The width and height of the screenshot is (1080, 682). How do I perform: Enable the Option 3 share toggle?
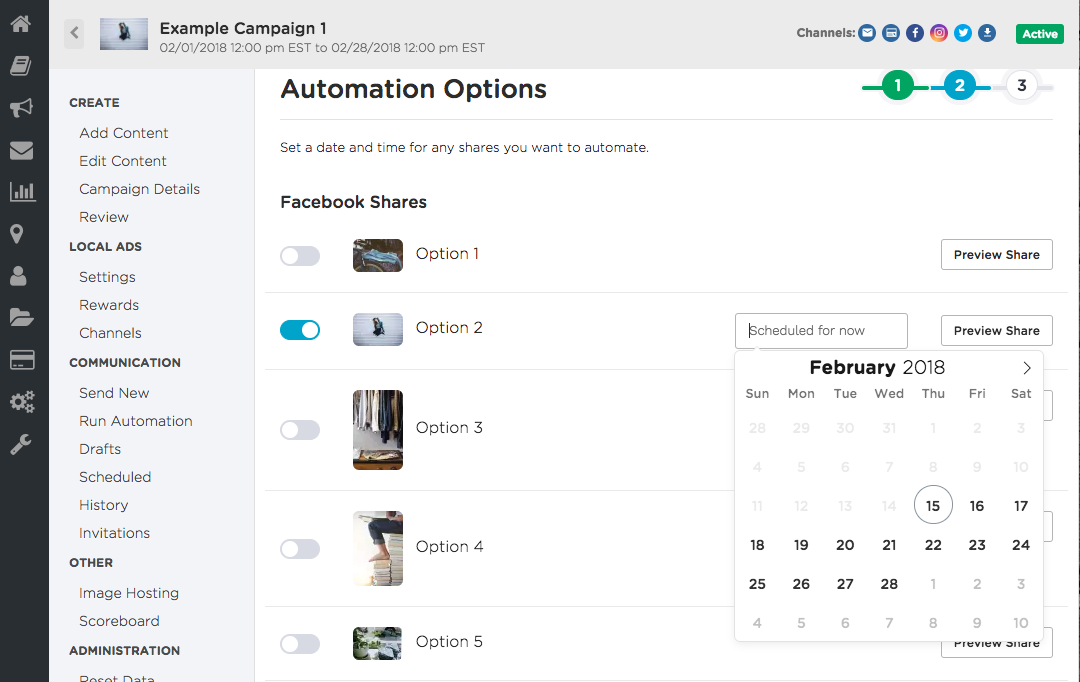[300, 430]
